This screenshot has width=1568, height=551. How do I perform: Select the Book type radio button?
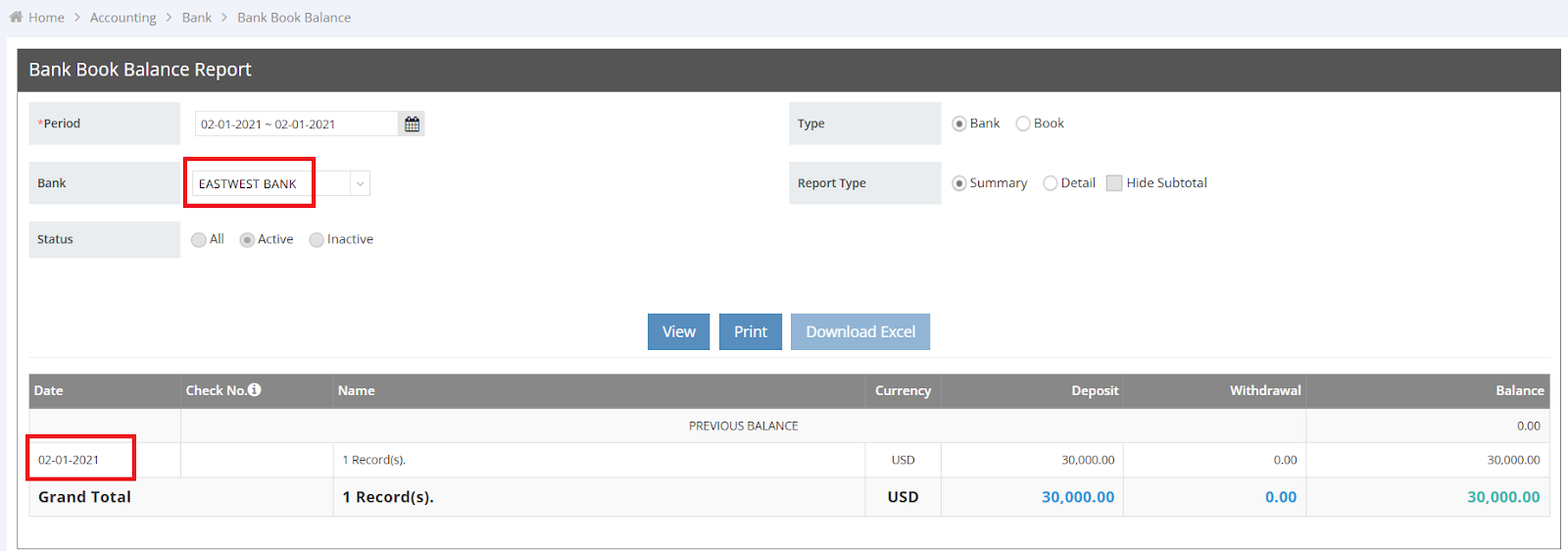(1023, 124)
